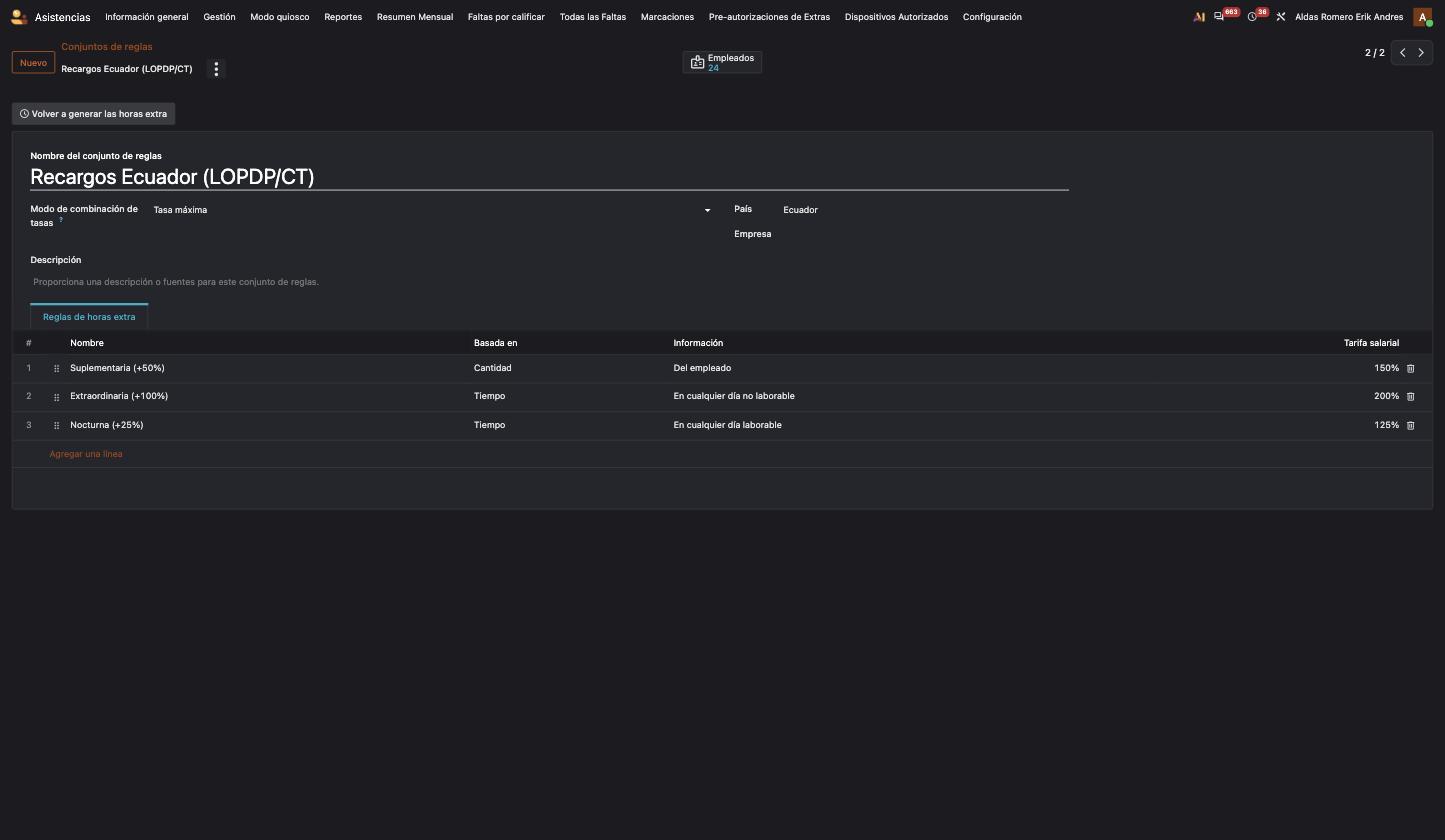The image size is (1445, 840).
Task: Delete the Extraordinaria (+100%) rule
Action: [x=1411, y=396]
